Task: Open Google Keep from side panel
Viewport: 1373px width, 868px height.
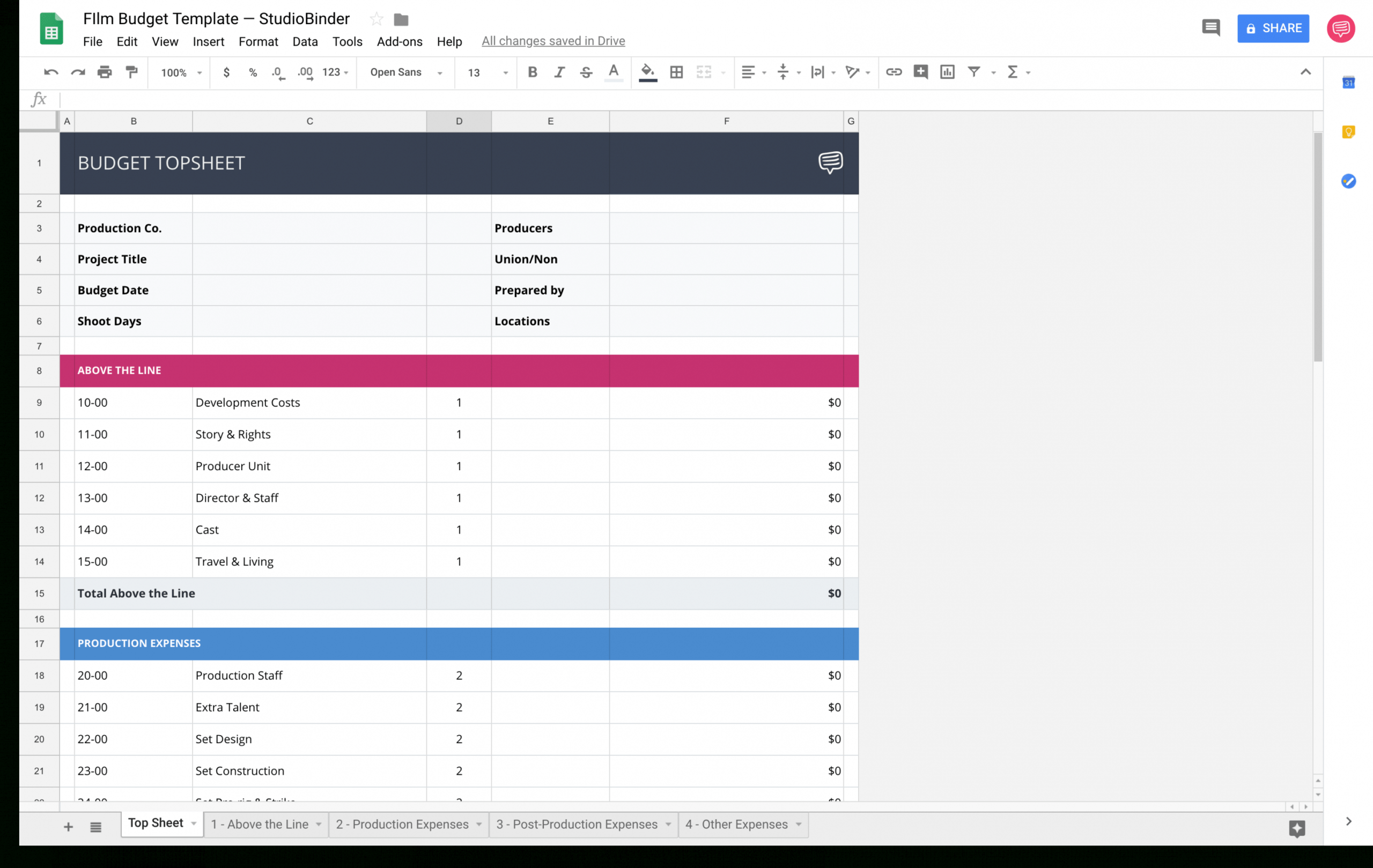Action: pyautogui.click(x=1348, y=132)
